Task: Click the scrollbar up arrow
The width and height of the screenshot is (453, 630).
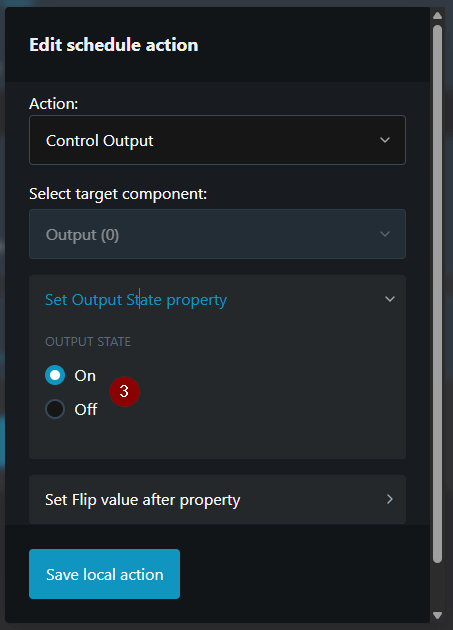Action: click(x=437, y=16)
